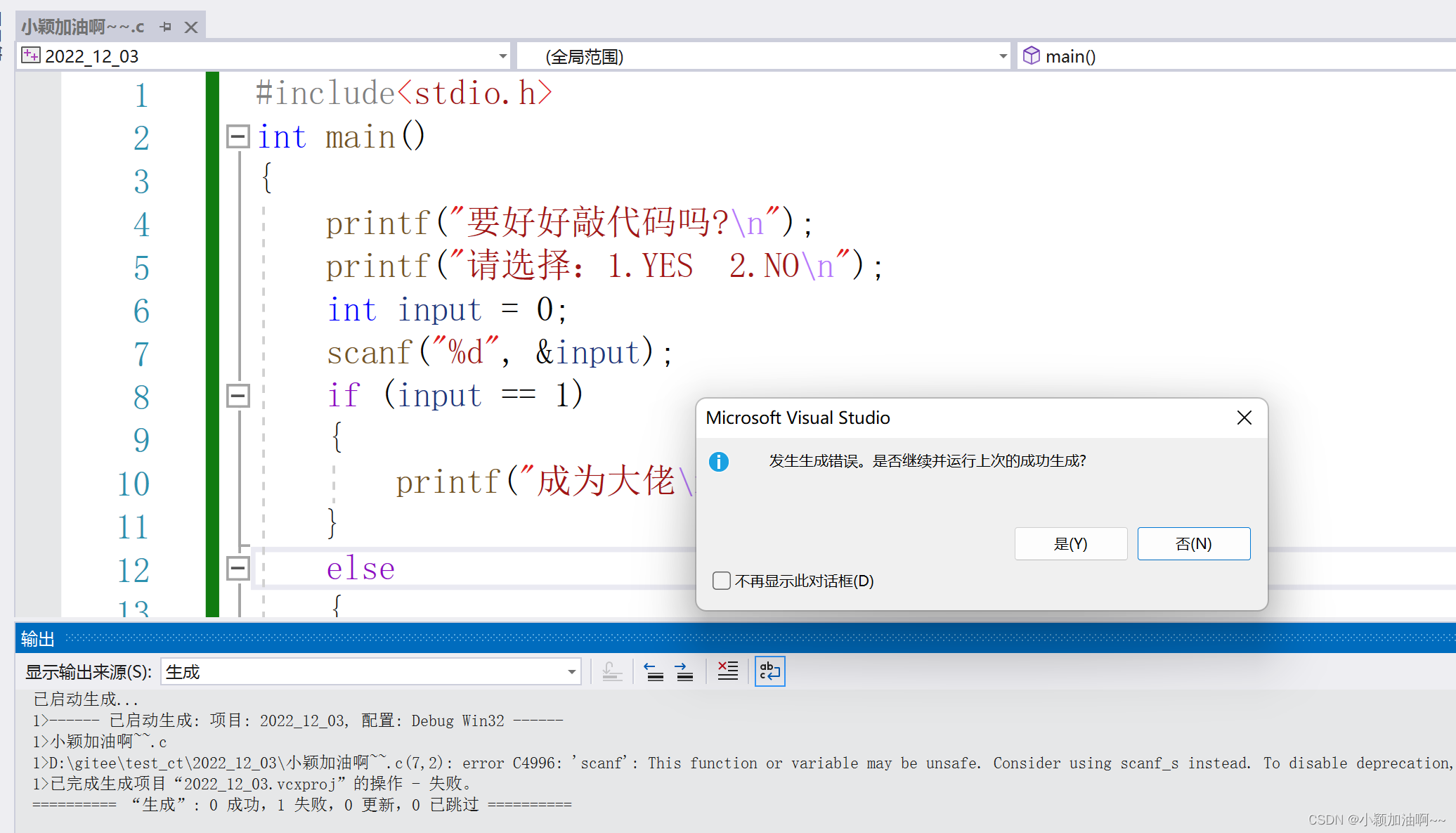
Task: Open the main() member dropdown
Action: point(1237,56)
